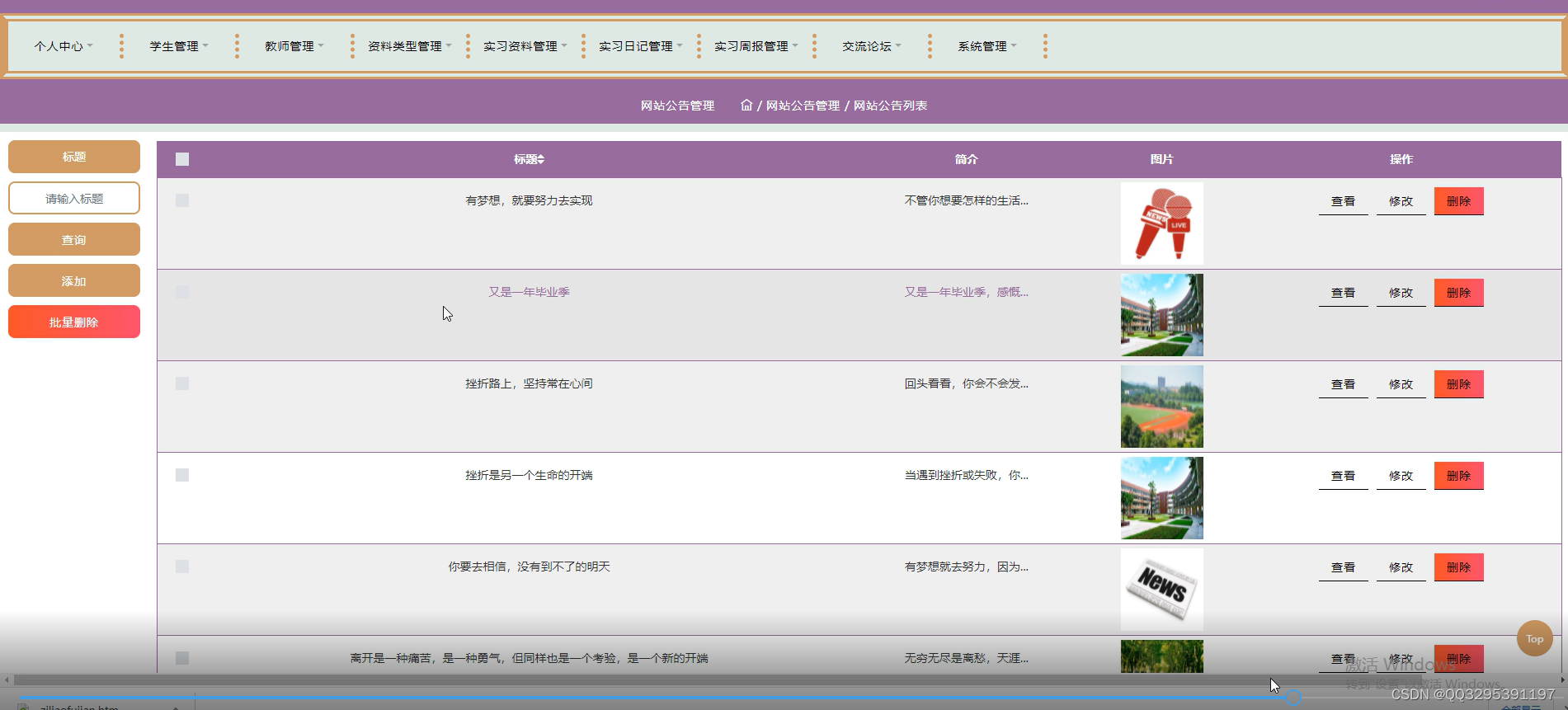Check the row 有梦想，就要努力去实现
Image resolution: width=1568 pixels, height=710 pixels.
[182, 200]
